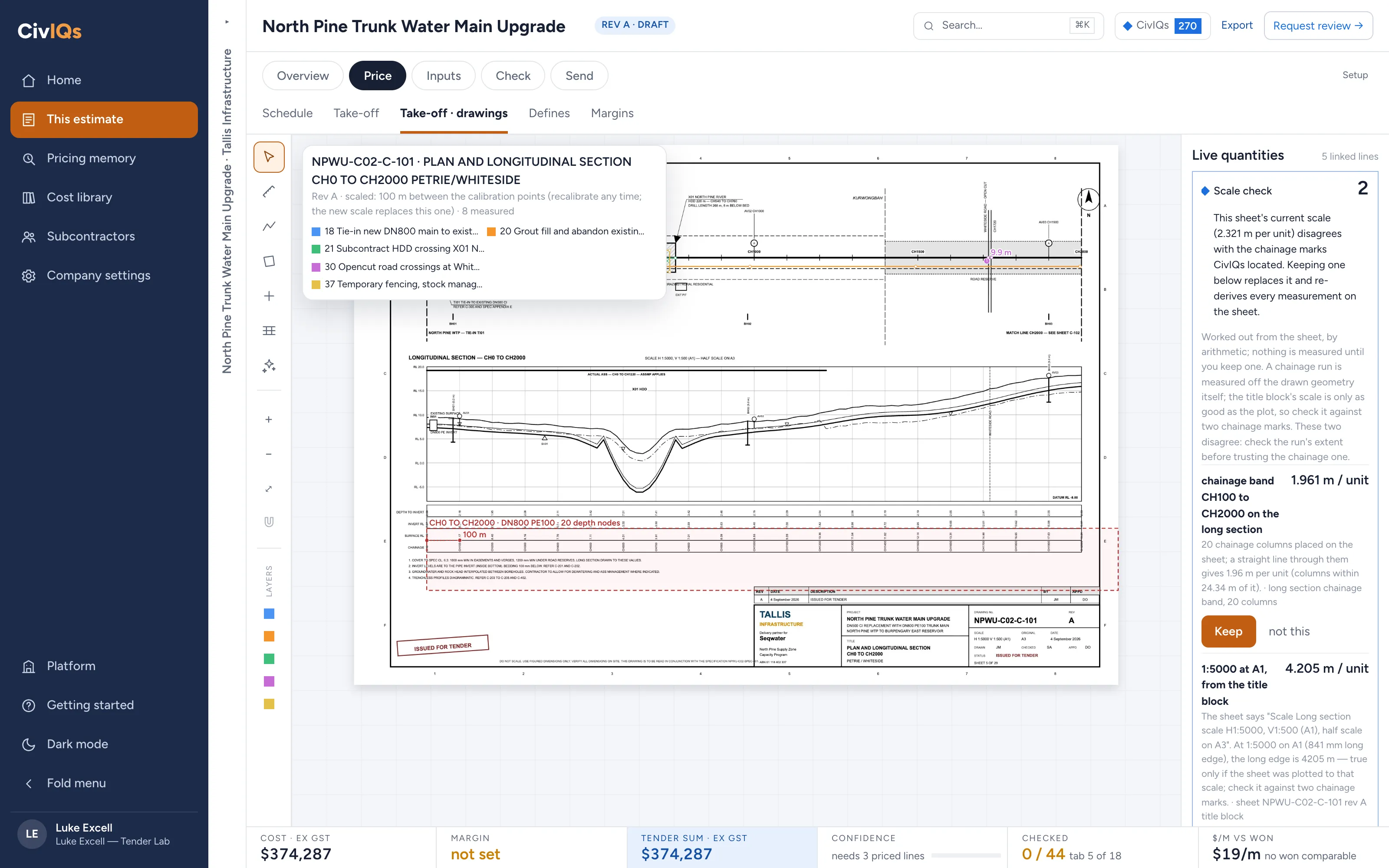Zoom out of the drawing
The height and width of the screenshot is (868, 1389).
coord(269,454)
